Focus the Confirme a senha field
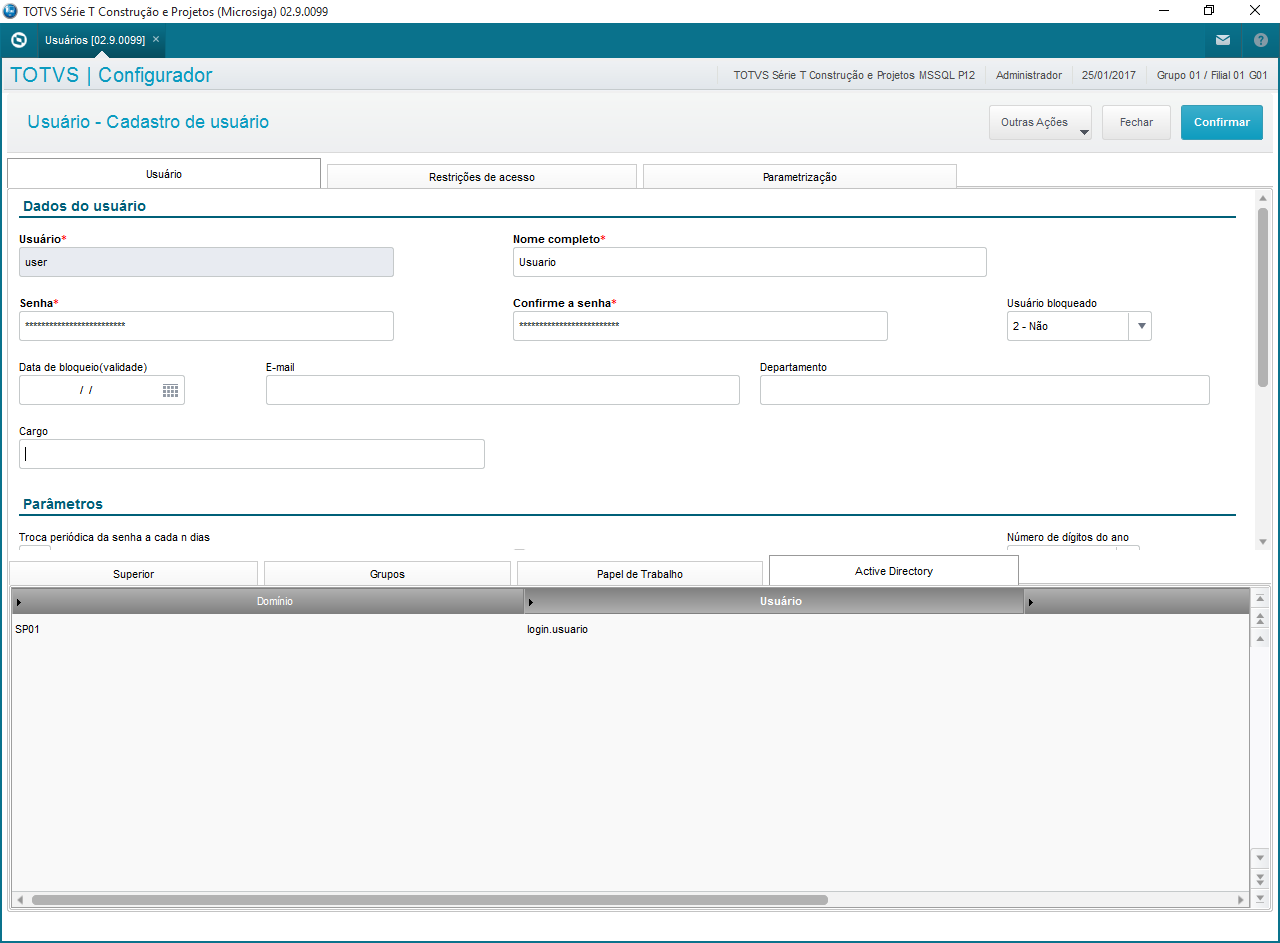This screenshot has height=943, width=1280. coord(700,326)
